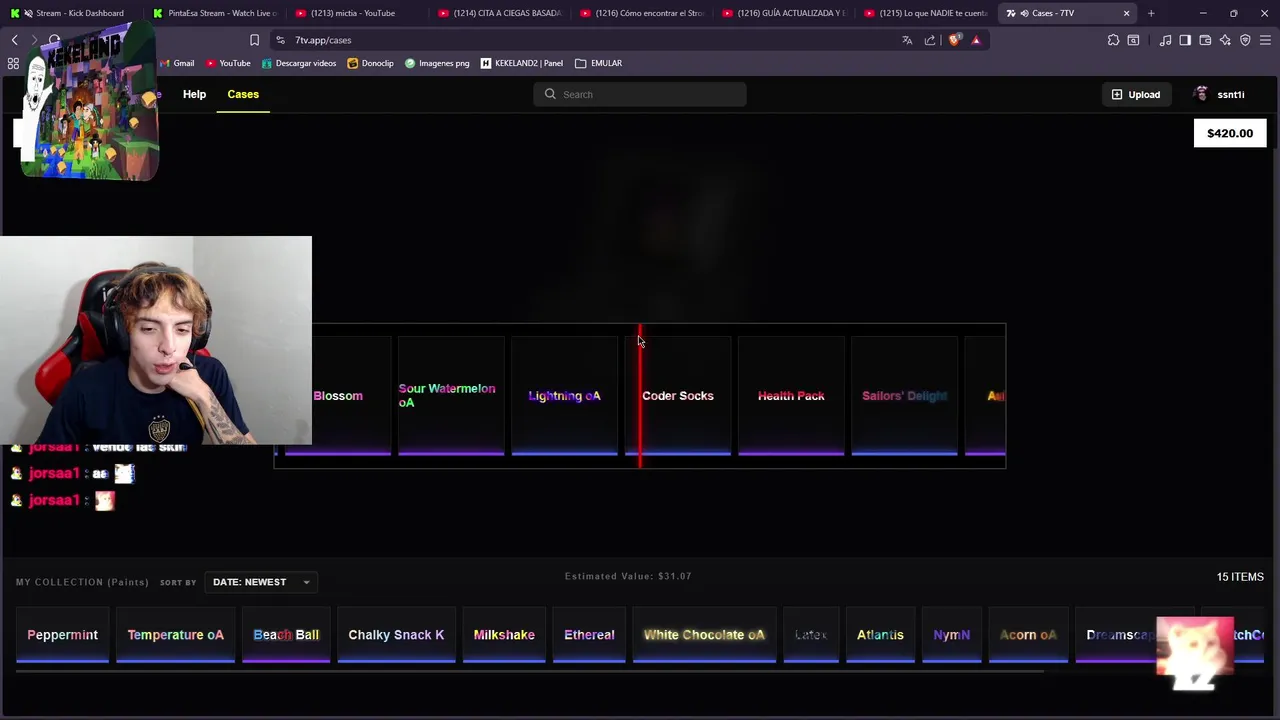1280x720 pixels.
Task: Click the translate page icon in address bar
Action: coord(907,40)
